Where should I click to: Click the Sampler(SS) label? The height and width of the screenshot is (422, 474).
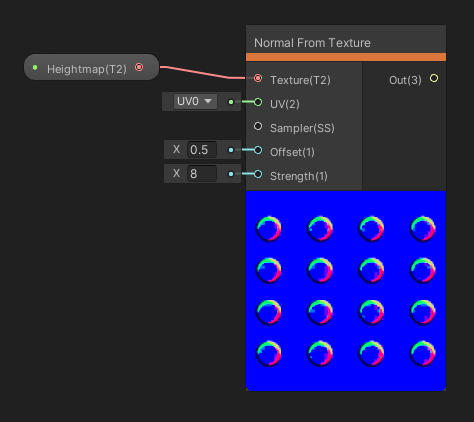pos(302,128)
